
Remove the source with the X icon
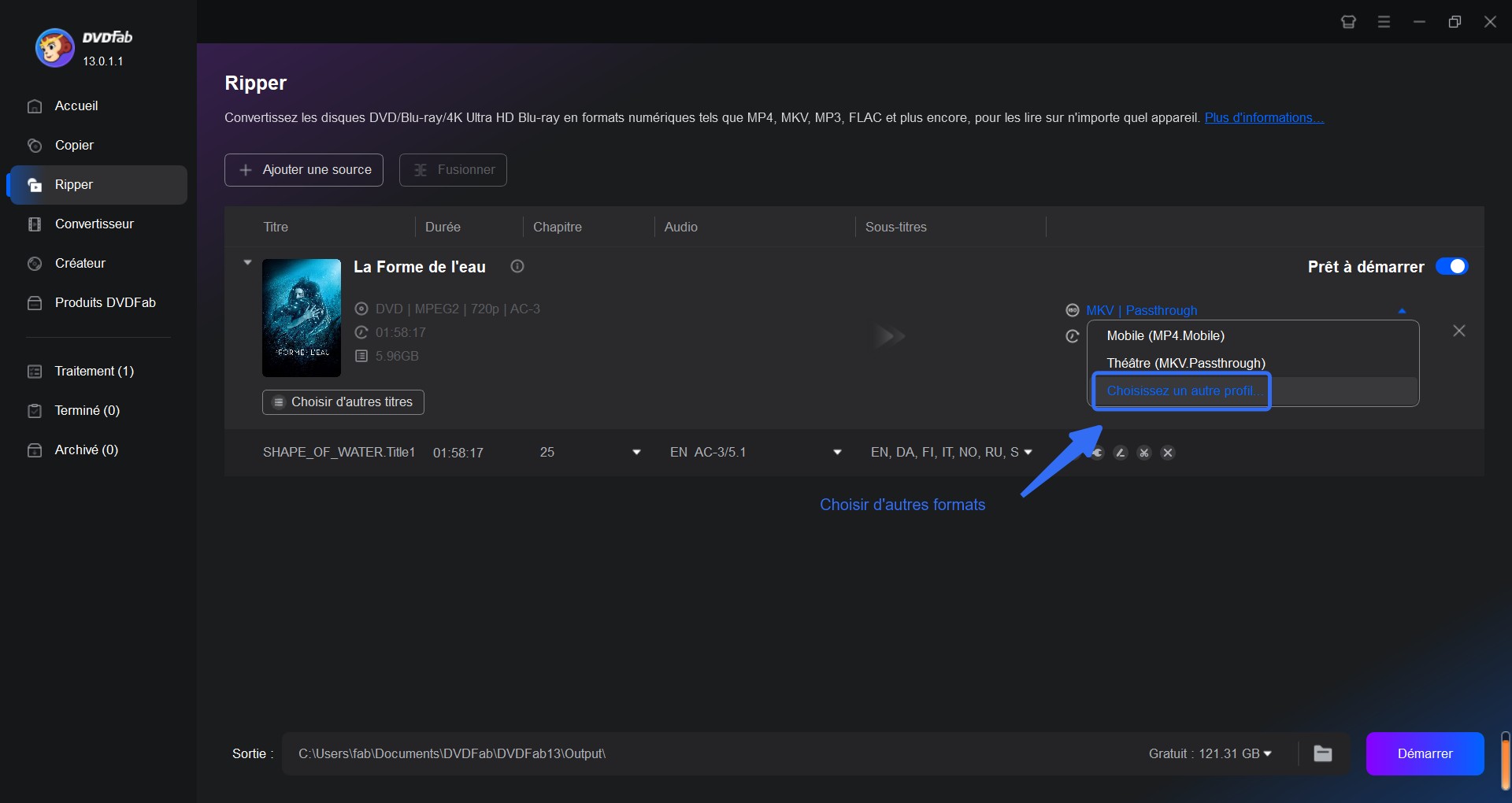(x=1459, y=331)
